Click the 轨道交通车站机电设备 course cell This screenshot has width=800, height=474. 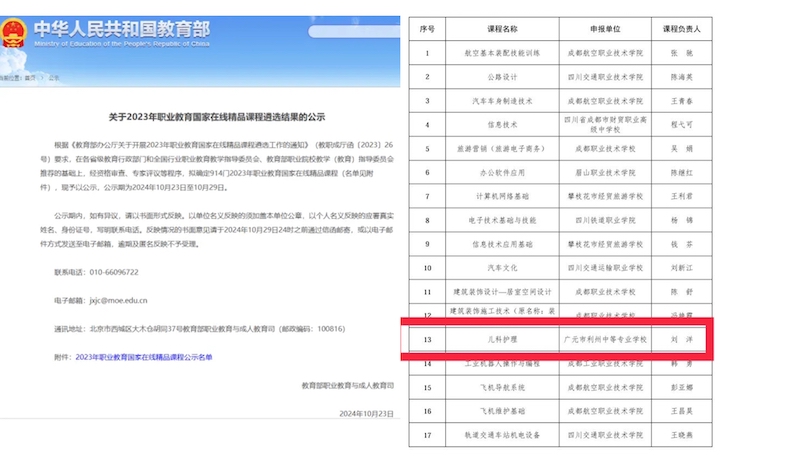502,435
